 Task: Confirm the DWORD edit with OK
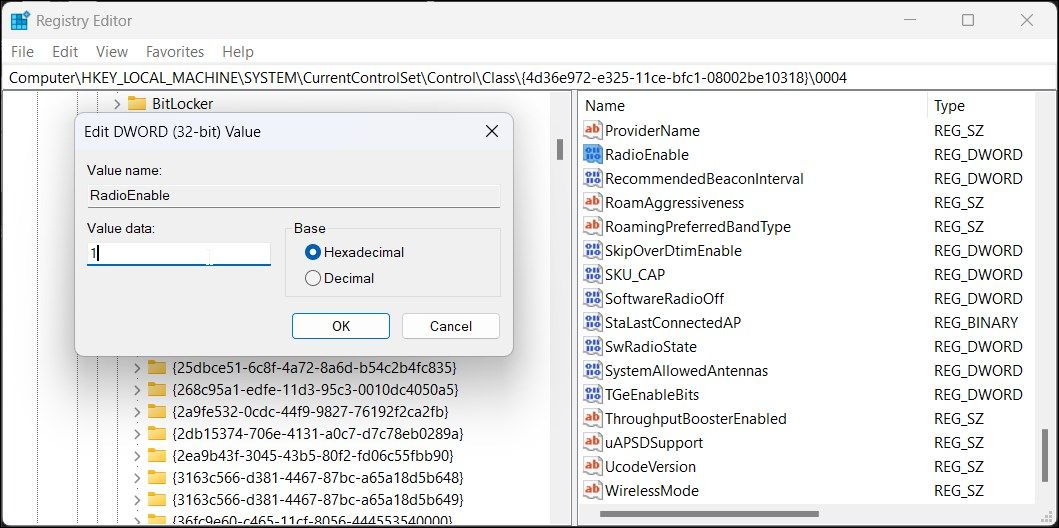(x=341, y=326)
